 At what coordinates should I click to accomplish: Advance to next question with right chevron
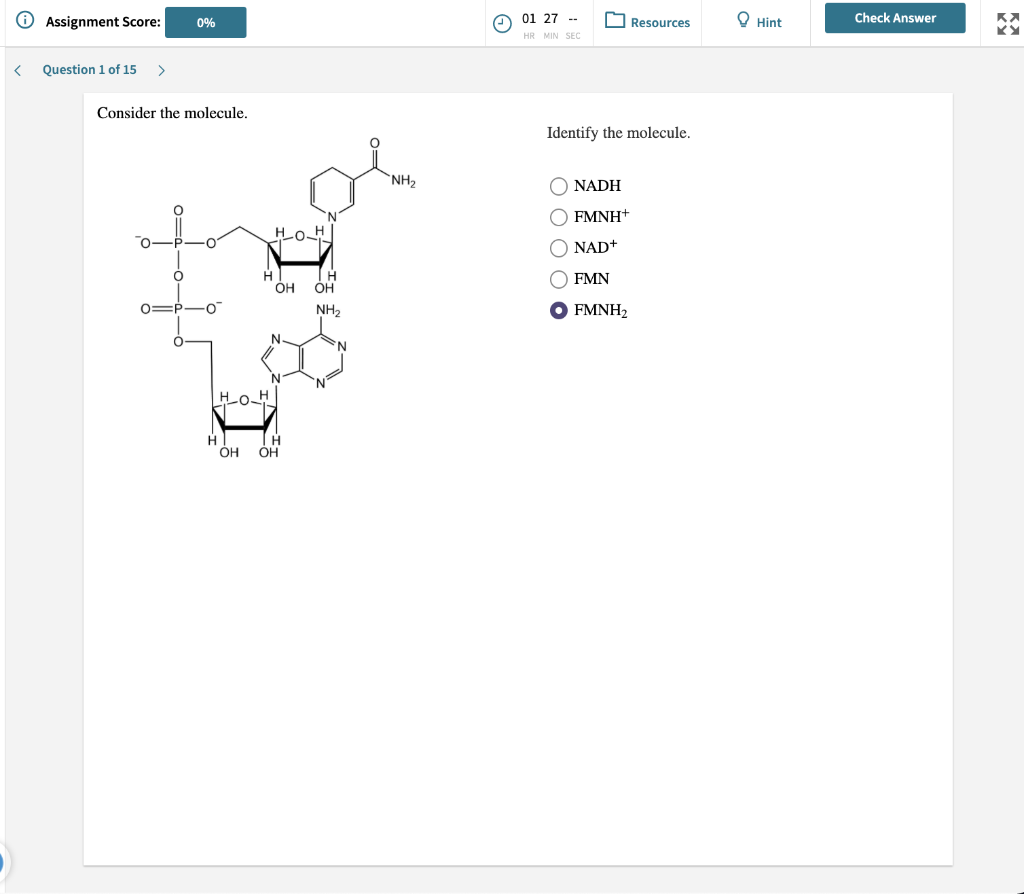tap(160, 69)
